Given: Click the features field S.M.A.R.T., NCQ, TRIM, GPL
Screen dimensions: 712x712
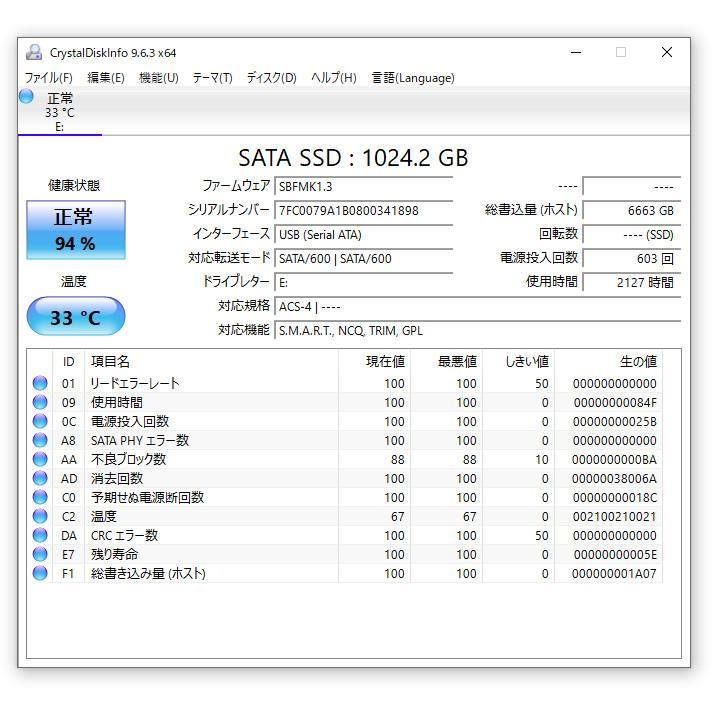Looking at the screenshot, I should pos(478,331).
